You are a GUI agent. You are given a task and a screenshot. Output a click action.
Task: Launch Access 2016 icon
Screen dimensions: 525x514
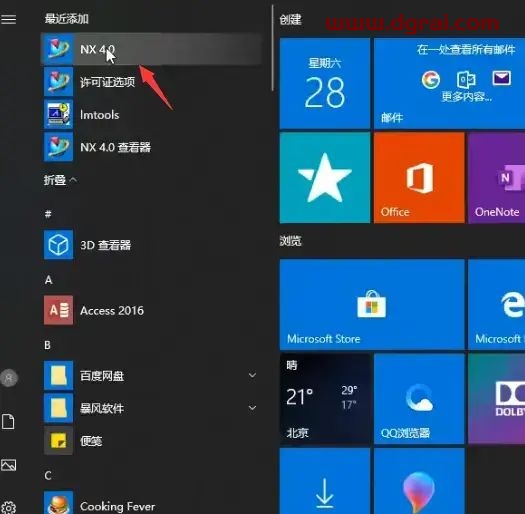[x=58, y=310]
